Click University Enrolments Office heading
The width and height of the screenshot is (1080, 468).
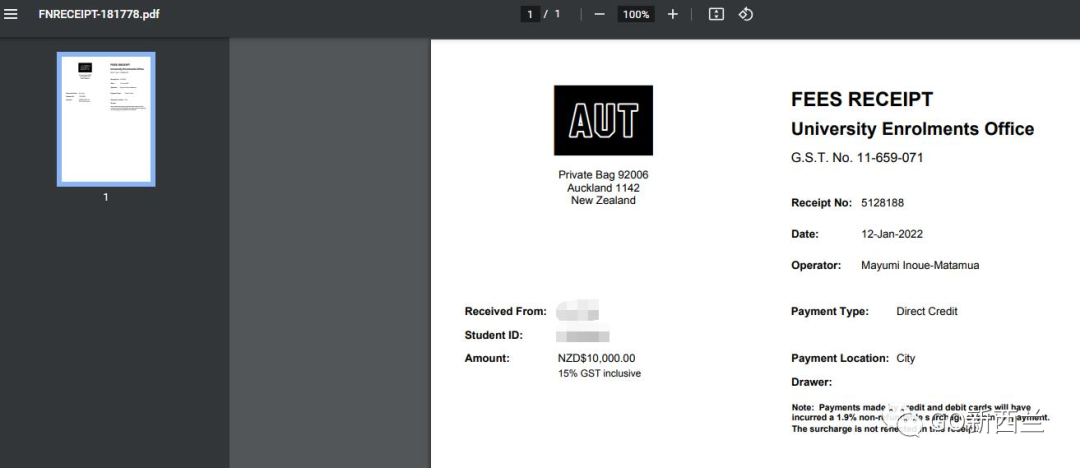(913, 129)
